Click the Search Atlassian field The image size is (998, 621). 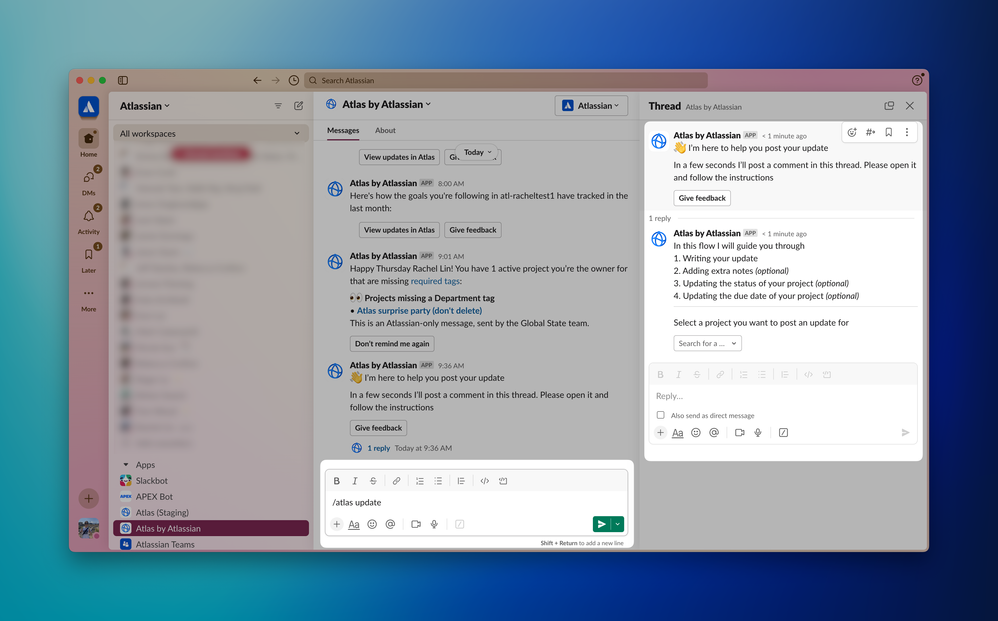506,80
